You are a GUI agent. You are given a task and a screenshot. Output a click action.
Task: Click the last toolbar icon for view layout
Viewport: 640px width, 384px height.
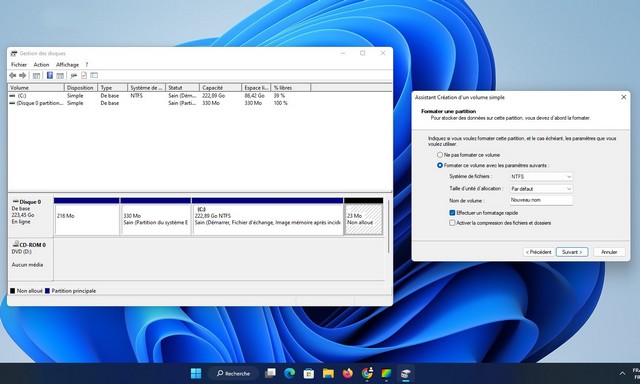click(x=94, y=75)
